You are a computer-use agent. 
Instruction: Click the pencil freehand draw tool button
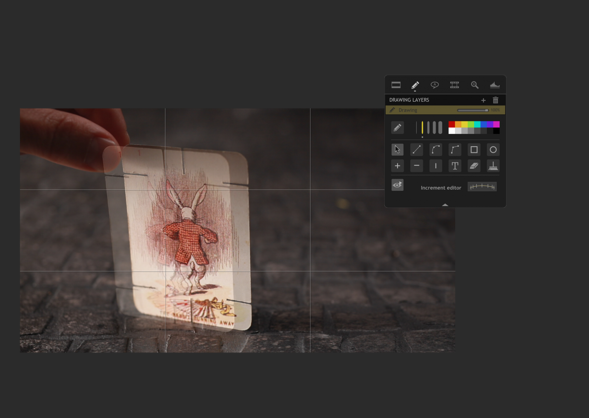click(397, 128)
